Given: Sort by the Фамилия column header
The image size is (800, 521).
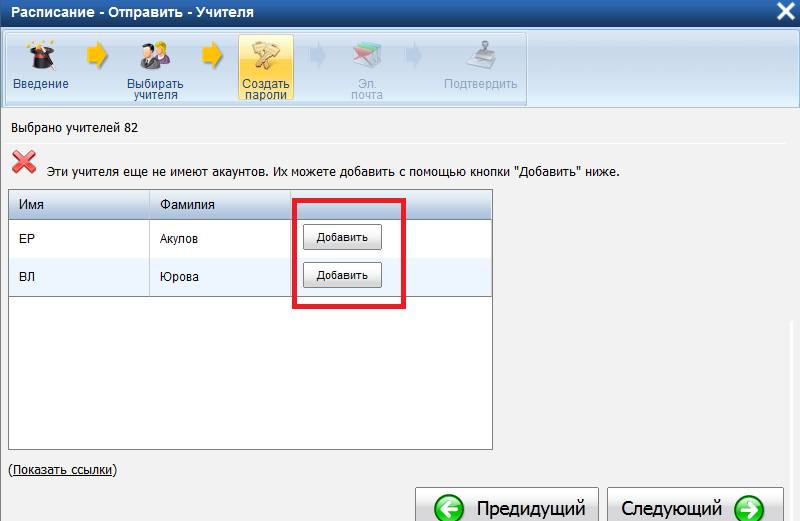Looking at the screenshot, I should (x=220, y=205).
